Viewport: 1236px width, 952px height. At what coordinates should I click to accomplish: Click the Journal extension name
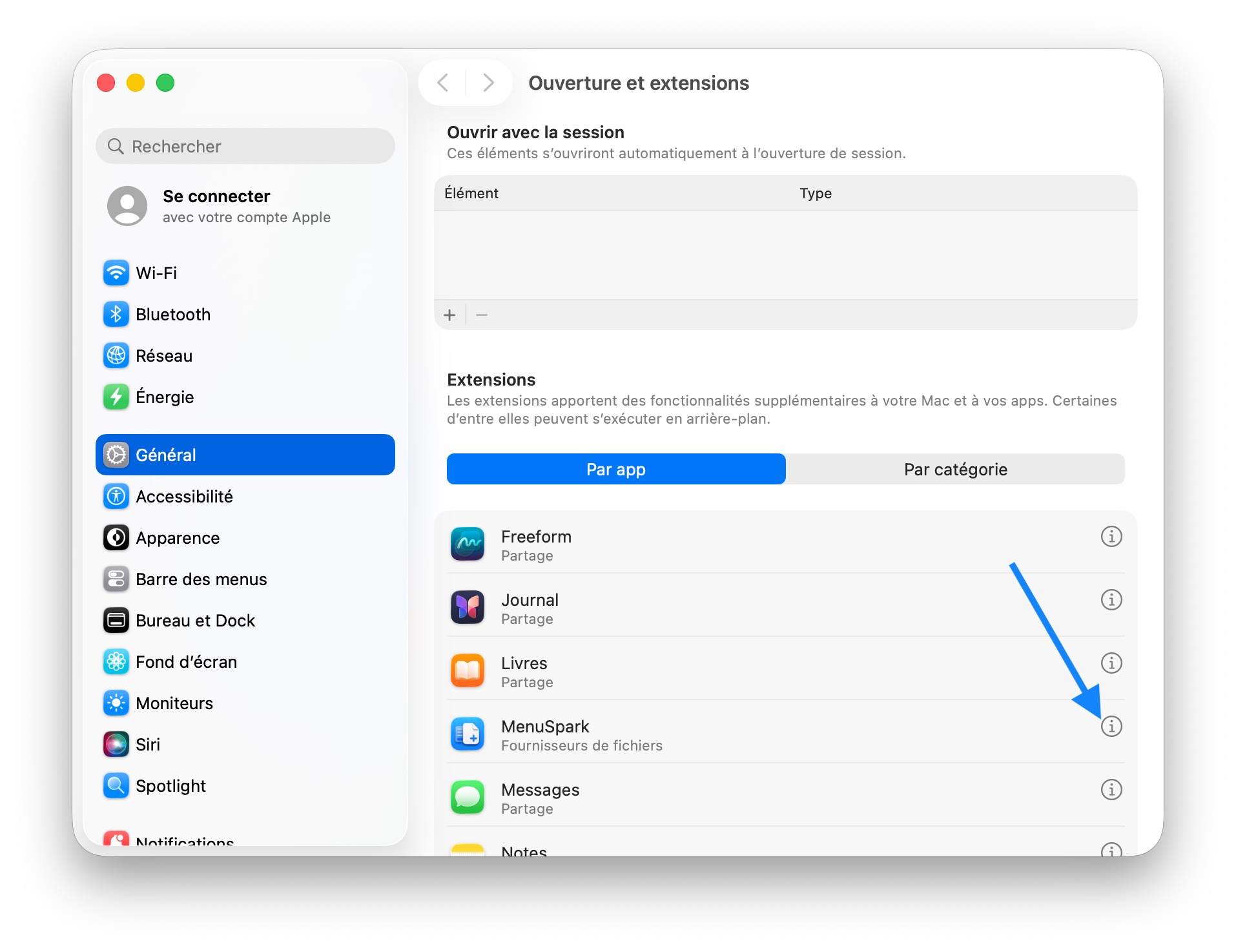pyautogui.click(x=530, y=600)
